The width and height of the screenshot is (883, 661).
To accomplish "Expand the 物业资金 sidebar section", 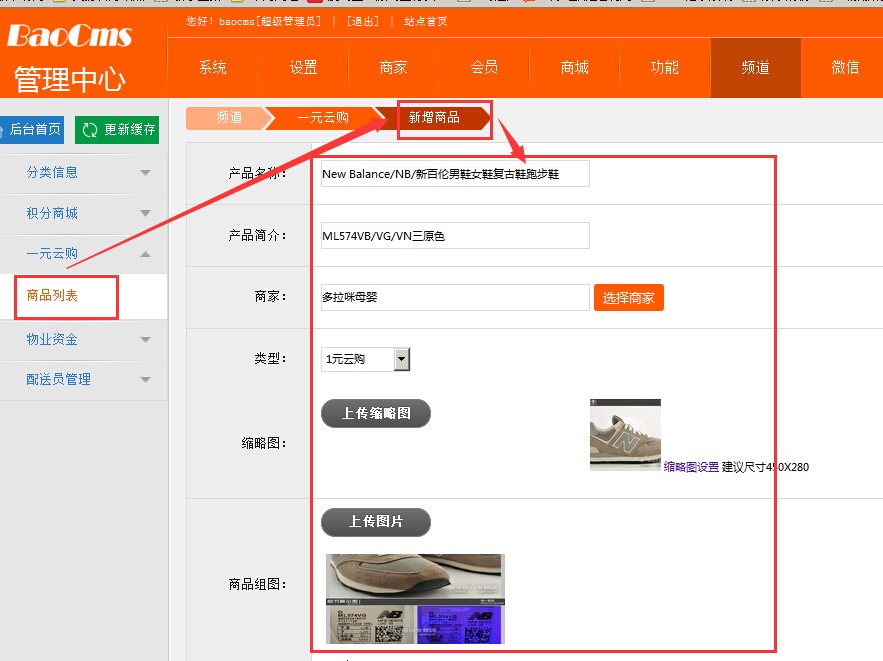I will click(84, 340).
